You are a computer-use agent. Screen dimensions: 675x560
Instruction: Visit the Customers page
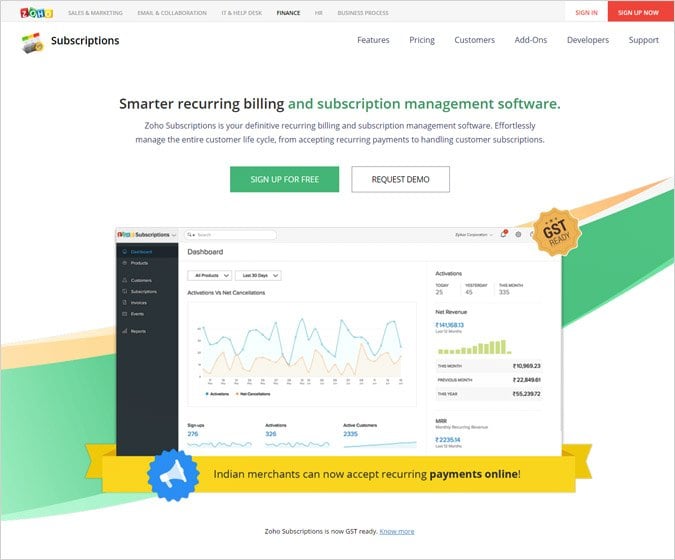tap(474, 40)
